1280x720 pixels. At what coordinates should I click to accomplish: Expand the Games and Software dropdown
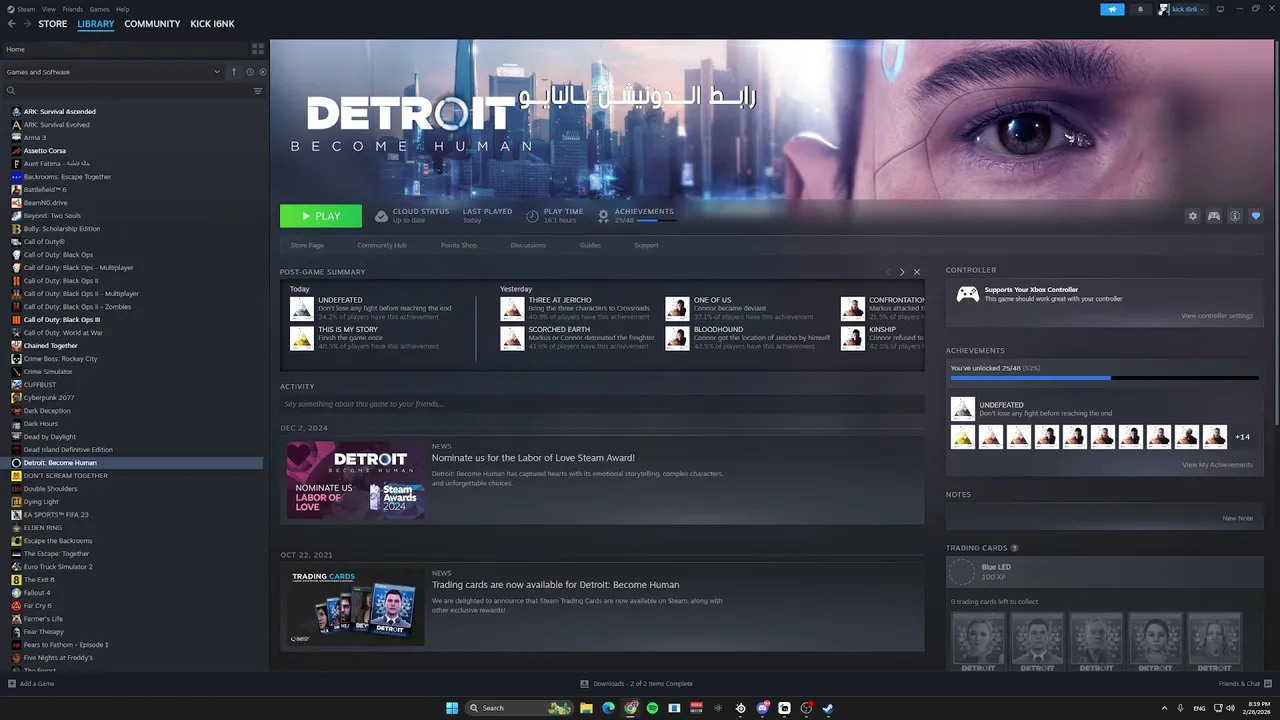(x=113, y=72)
